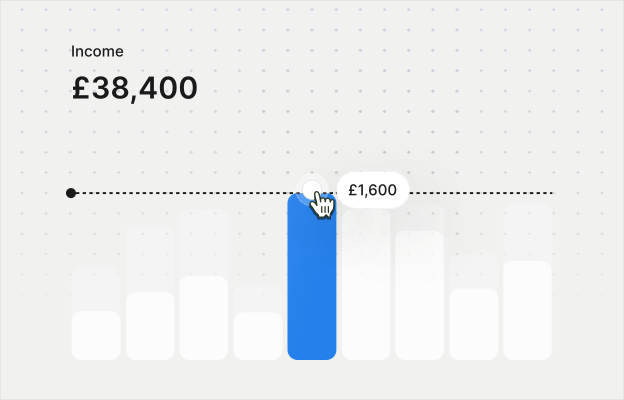Select the third solid white bar from left
This screenshot has height=400, width=624.
(204, 318)
